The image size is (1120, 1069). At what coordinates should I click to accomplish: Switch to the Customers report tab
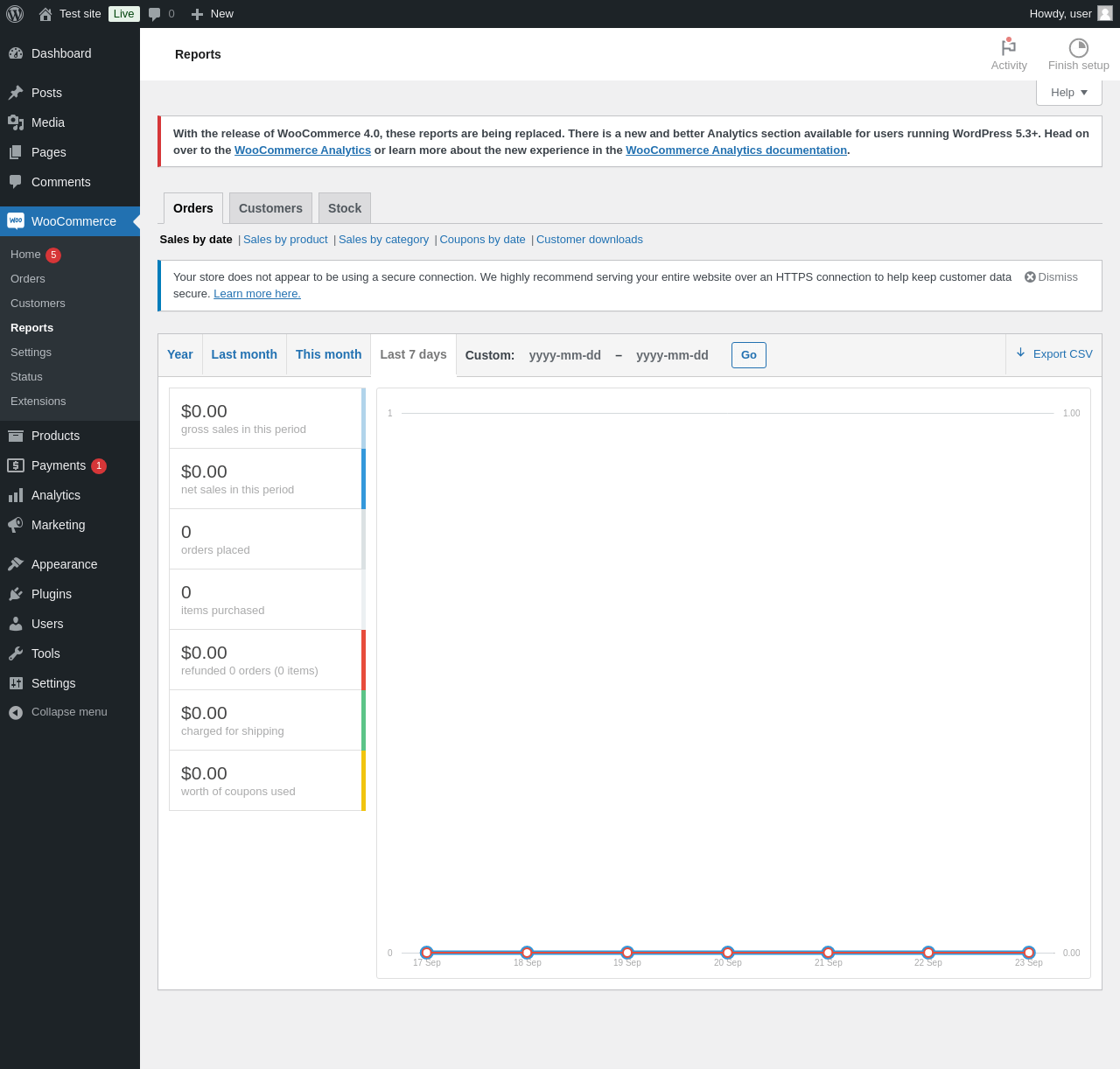[x=270, y=208]
